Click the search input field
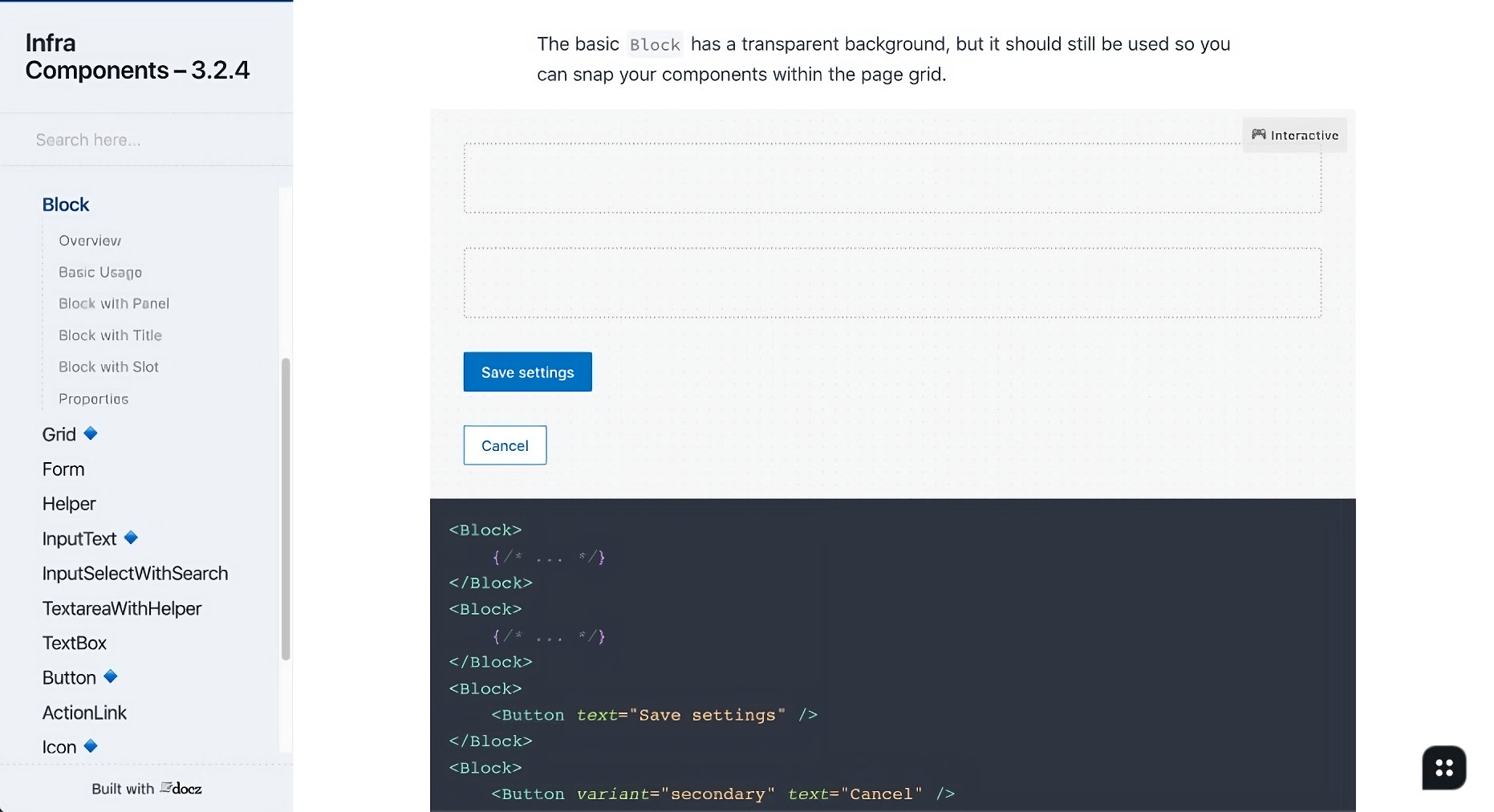This screenshot has height=812, width=1494. click(146, 140)
